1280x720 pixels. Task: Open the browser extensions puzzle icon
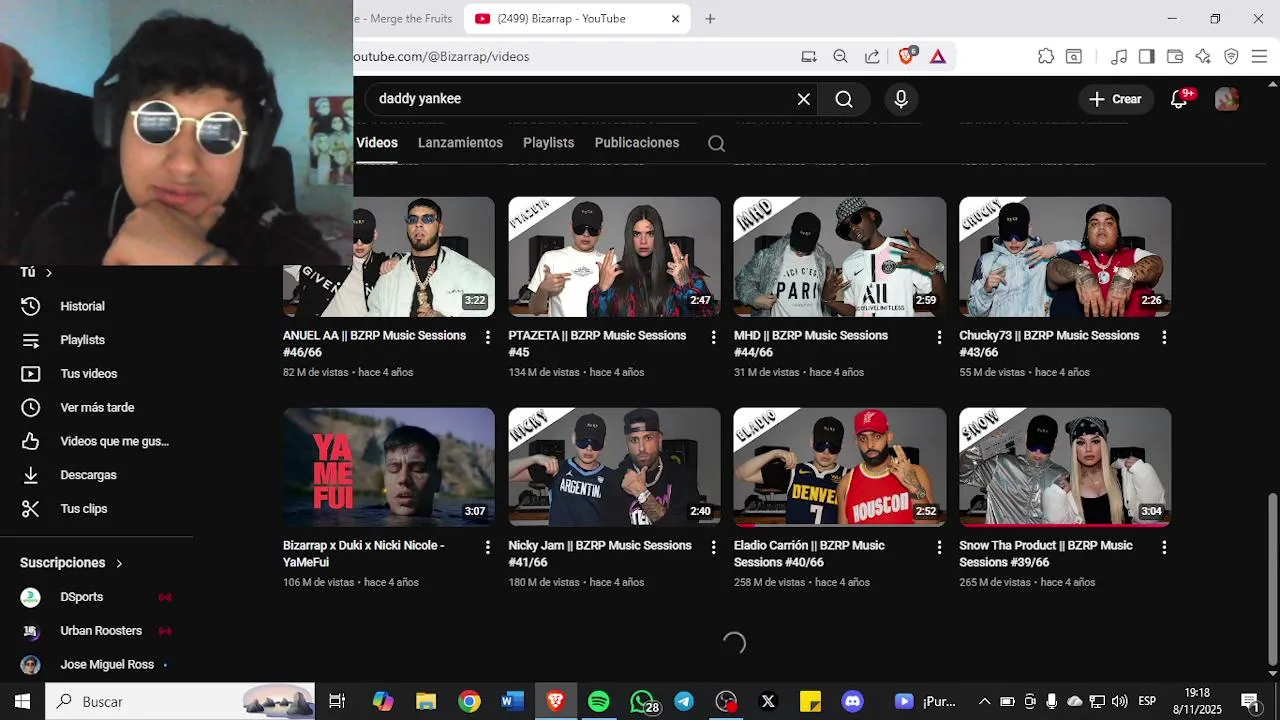1046,57
